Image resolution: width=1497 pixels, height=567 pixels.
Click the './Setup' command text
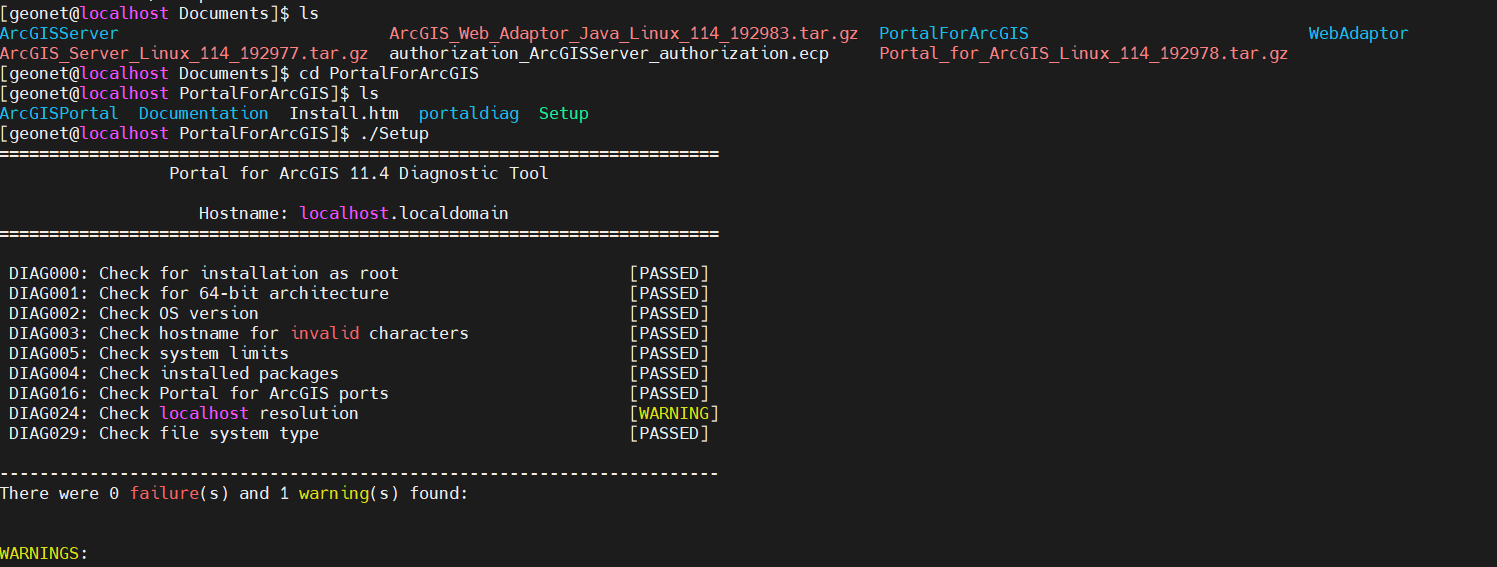point(394,134)
